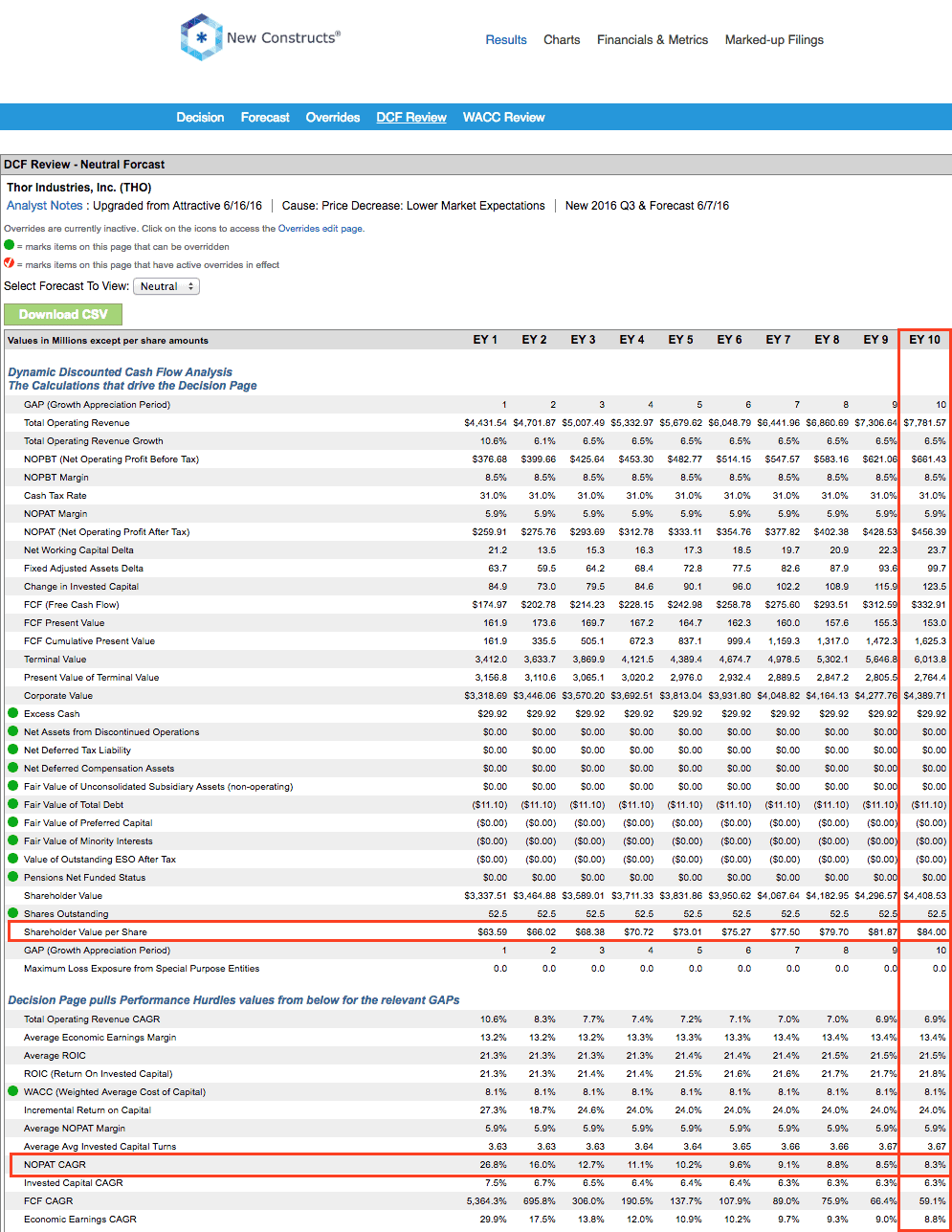Switch to the Overrides tab
This screenshot has height=1232, width=952.
(x=333, y=117)
